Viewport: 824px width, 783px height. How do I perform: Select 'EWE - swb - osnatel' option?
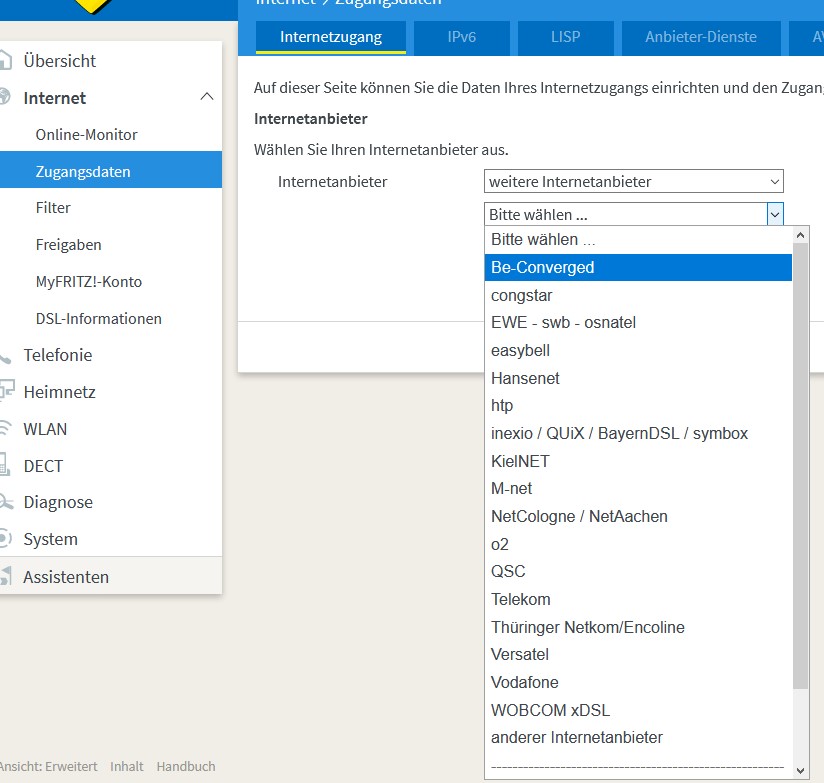[638, 323]
